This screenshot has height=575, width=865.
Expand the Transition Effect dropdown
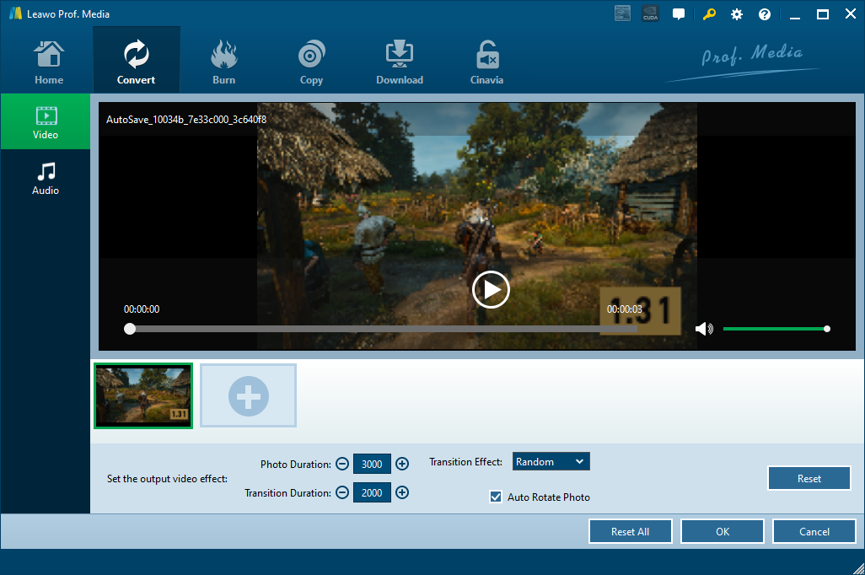coord(551,462)
